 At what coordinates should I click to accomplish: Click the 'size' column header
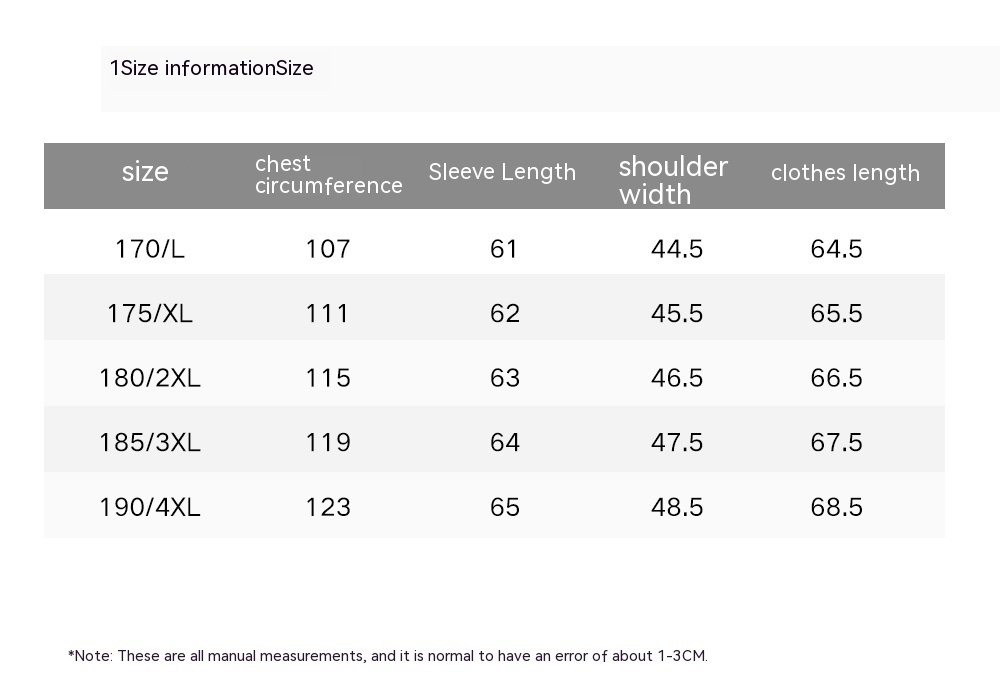pyautogui.click(x=145, y=172)
